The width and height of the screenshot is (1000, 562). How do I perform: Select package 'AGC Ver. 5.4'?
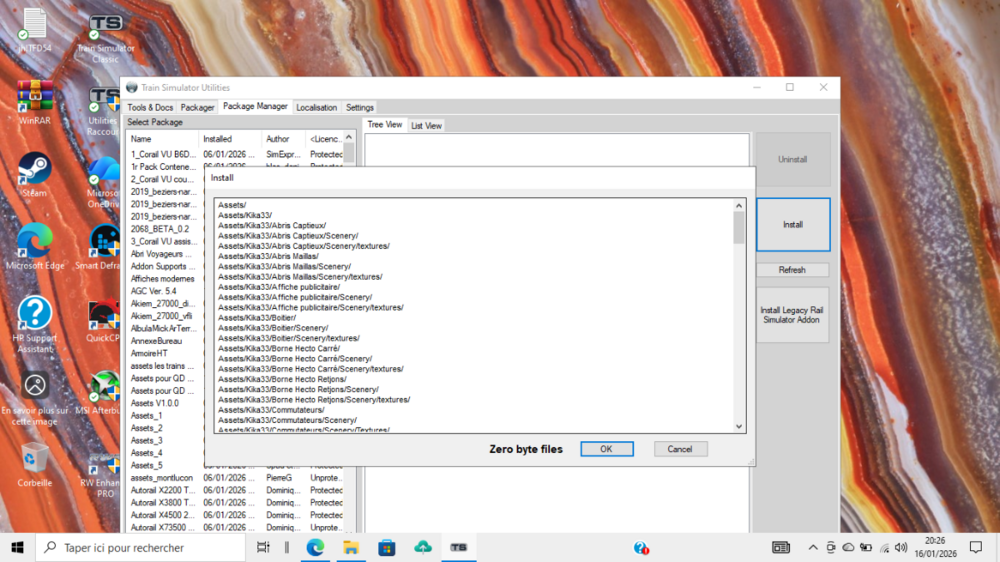[154, 291]
